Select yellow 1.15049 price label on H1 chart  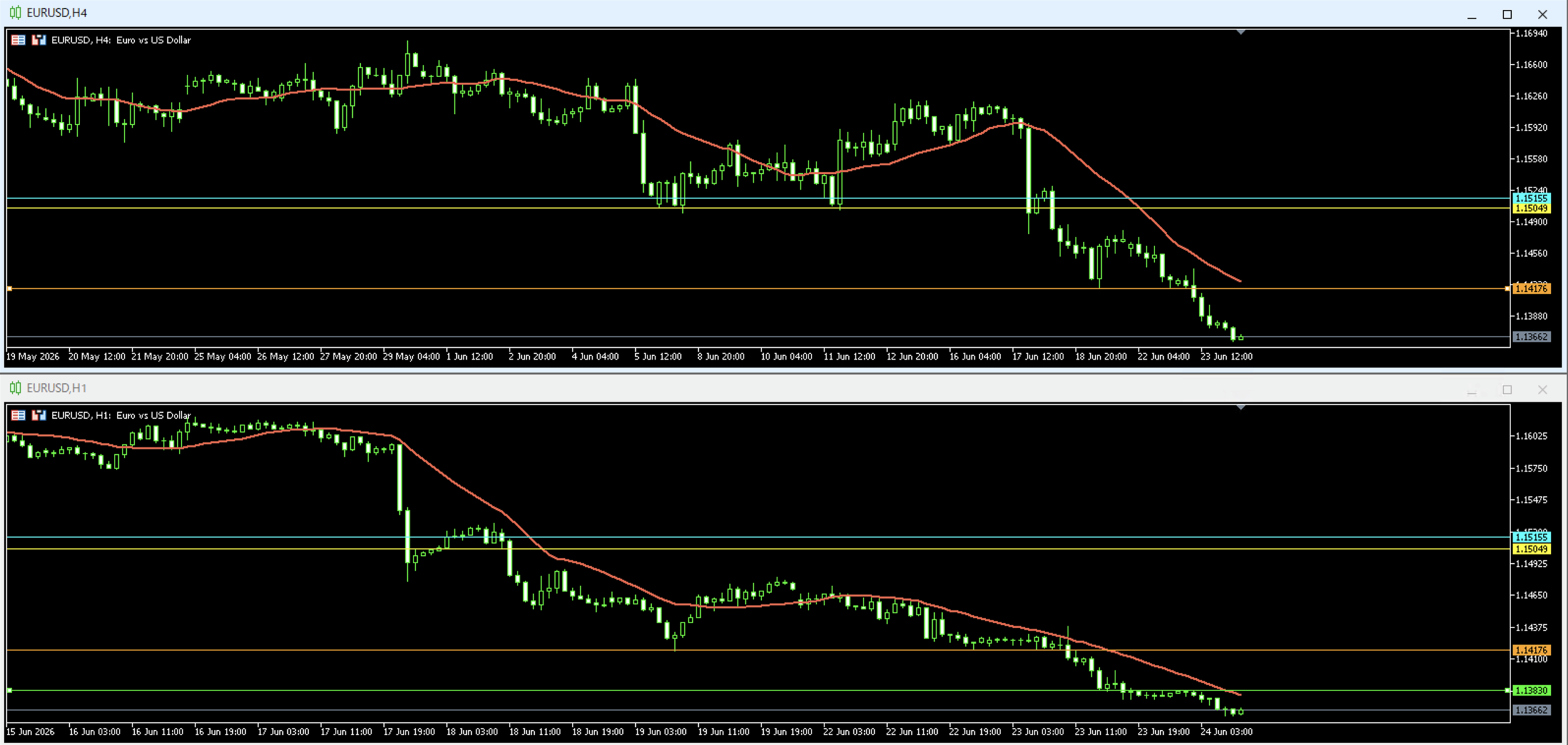point(1531,549)
